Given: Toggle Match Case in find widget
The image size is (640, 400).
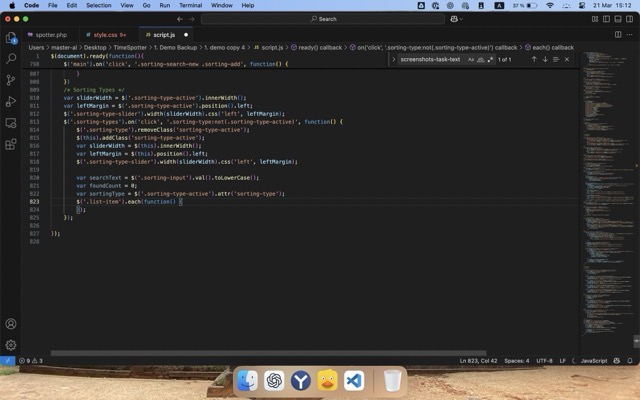Looking at the screenshot, I should point(471,59).
